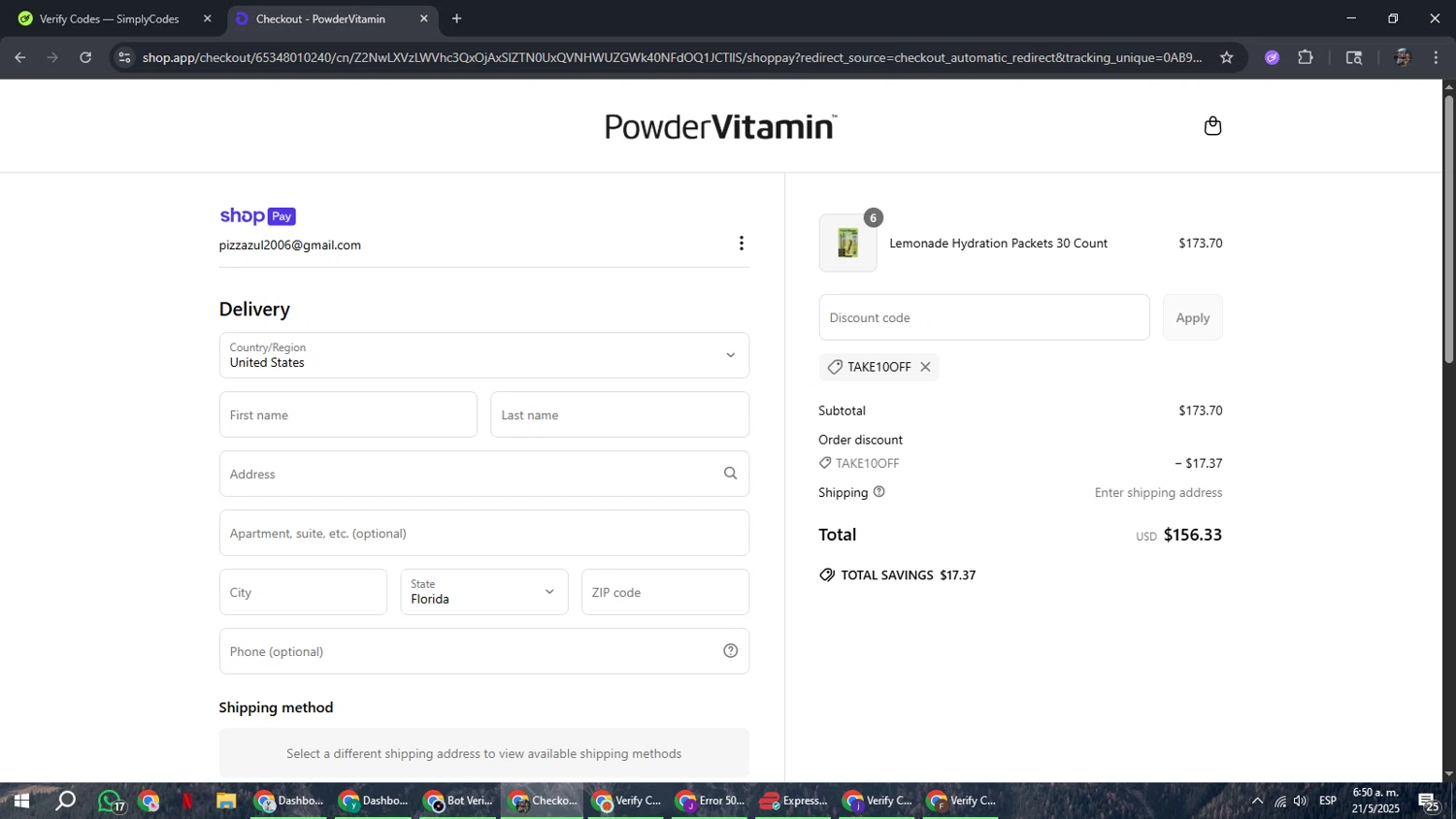Click the ESP language indicator

click(x=1328, y=802)
